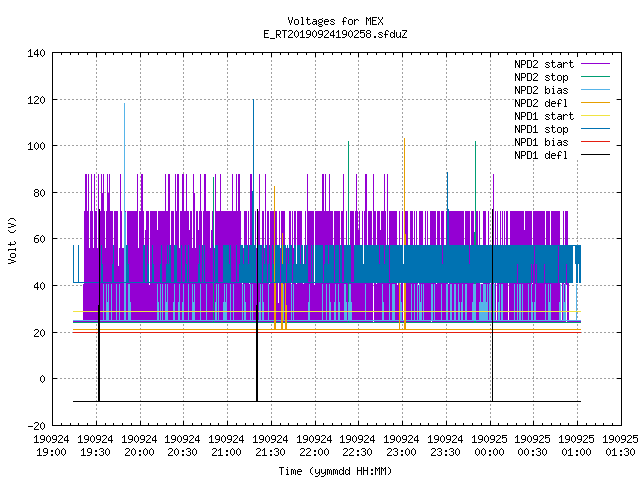
Task: Click the 140 y-axis tick label
Action: 36,53
